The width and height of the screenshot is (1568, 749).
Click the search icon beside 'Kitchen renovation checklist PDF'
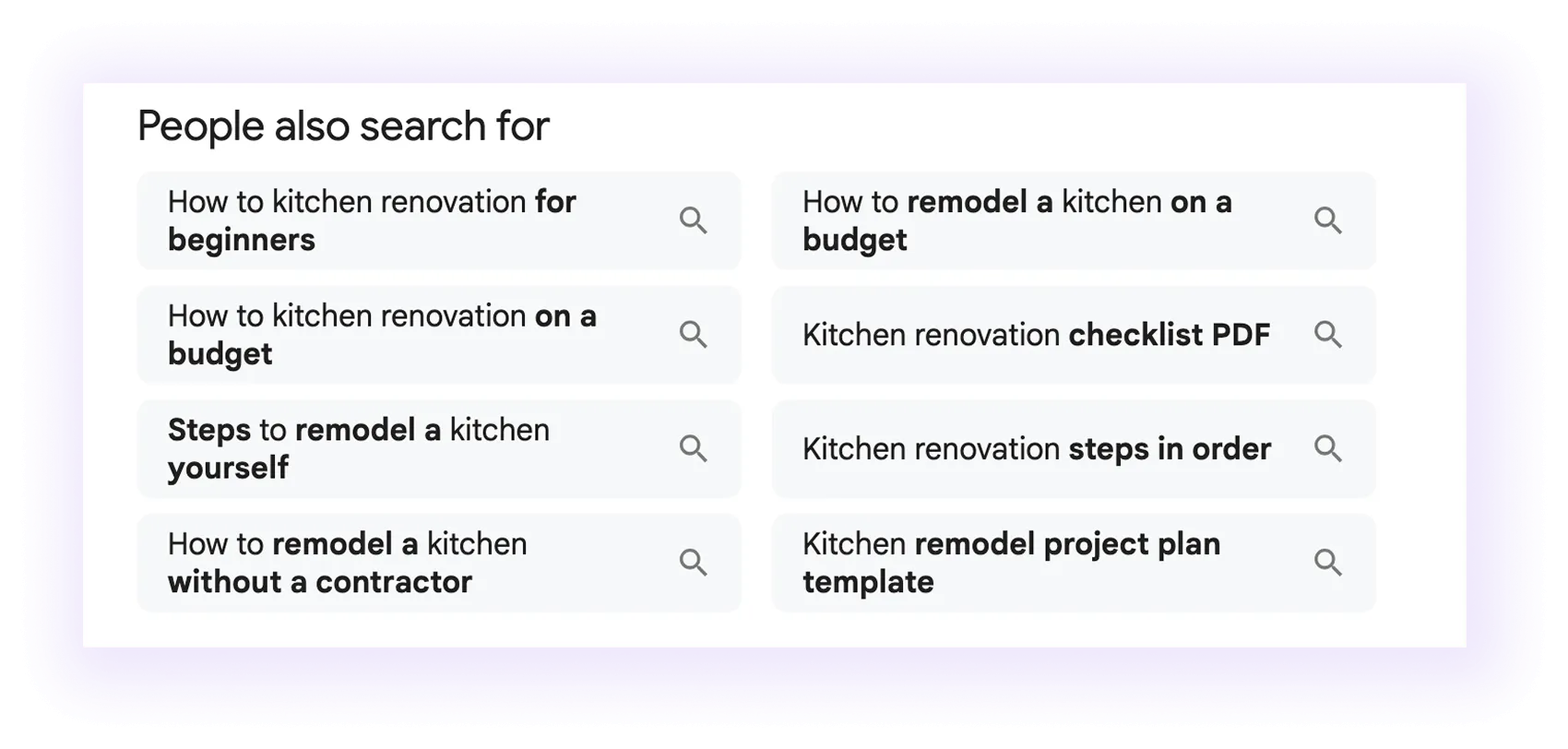(1329, 335)
